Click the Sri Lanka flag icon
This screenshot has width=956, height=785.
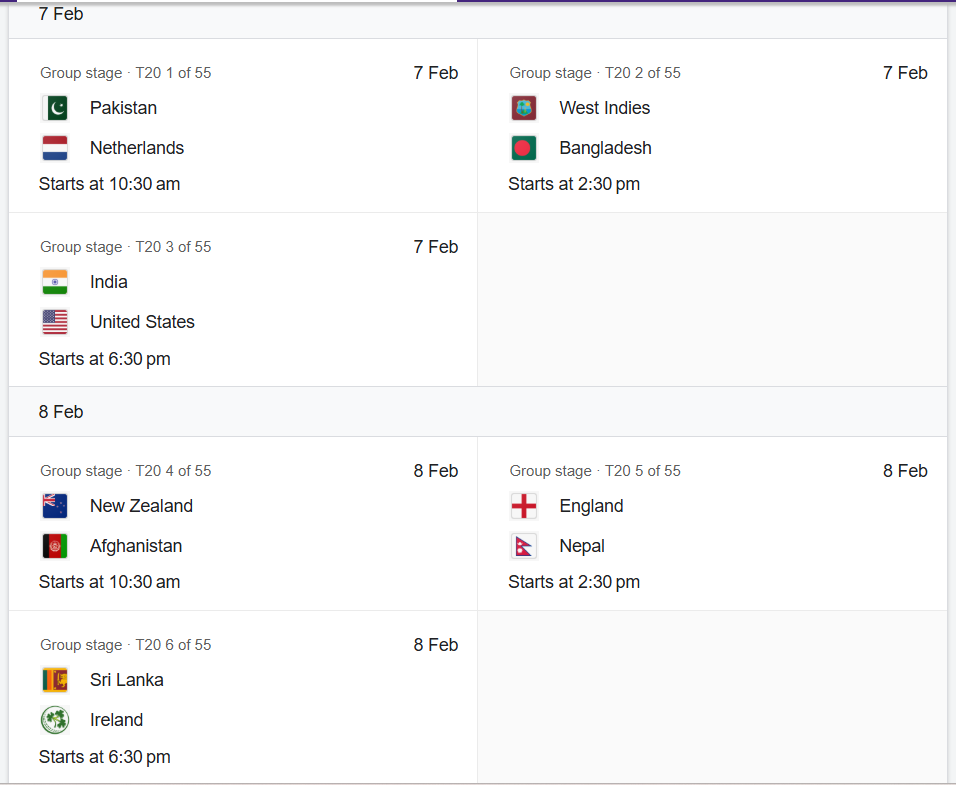pyautogui.click(x=55, y=680)
